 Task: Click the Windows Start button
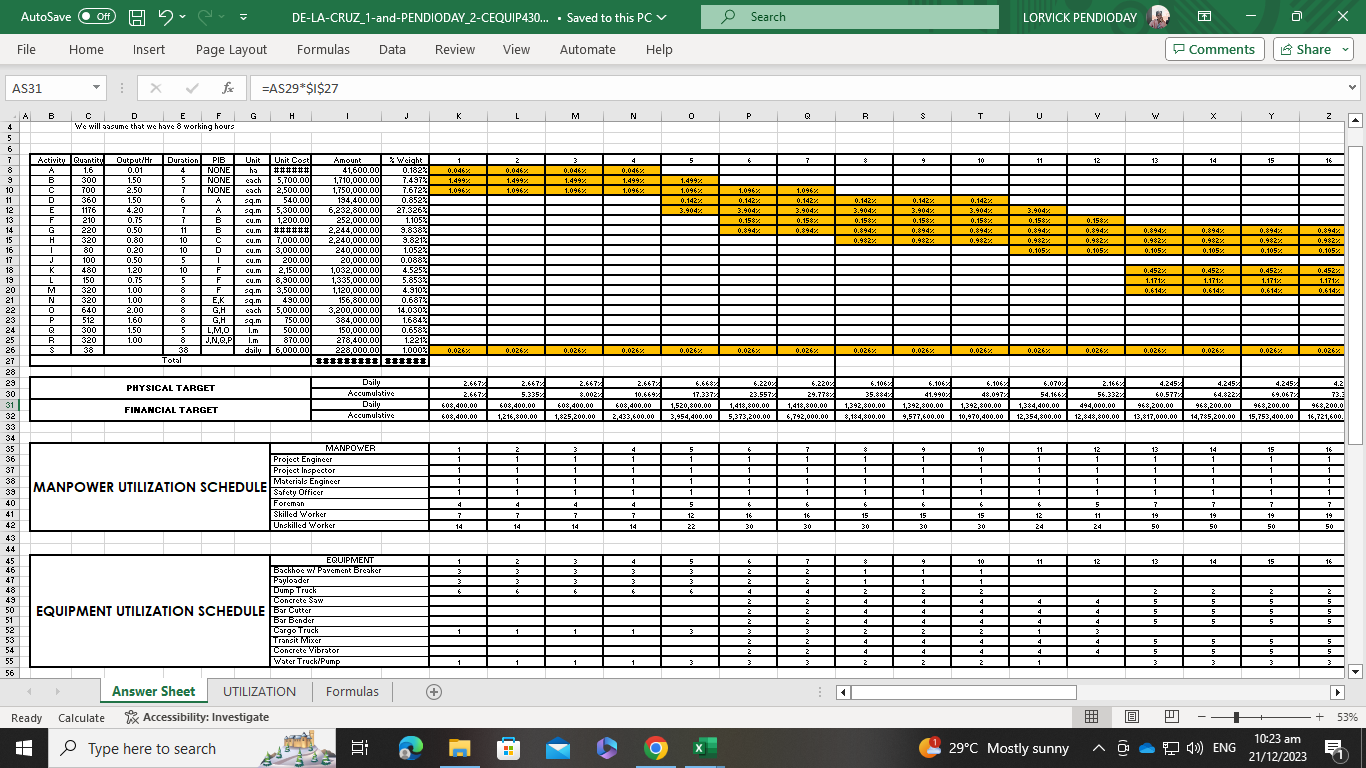coord(24,748)
